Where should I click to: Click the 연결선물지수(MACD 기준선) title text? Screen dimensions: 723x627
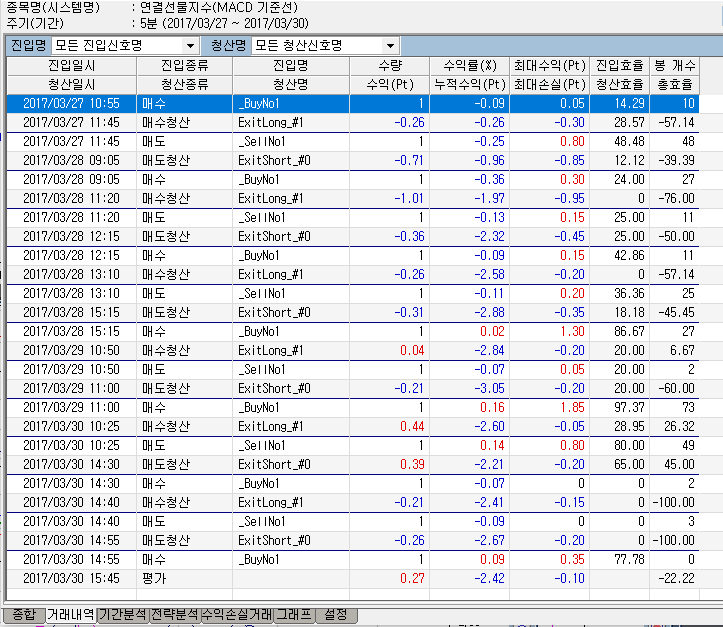[x=219, y=7]
